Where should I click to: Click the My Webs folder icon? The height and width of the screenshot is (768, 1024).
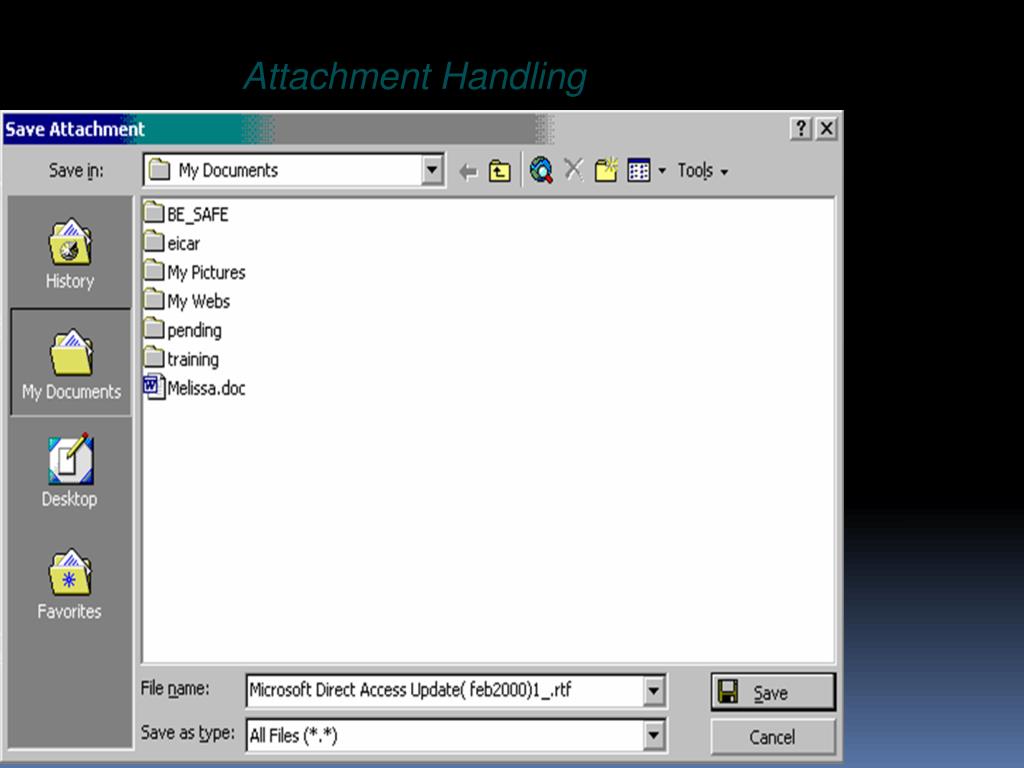click(153, 298)
